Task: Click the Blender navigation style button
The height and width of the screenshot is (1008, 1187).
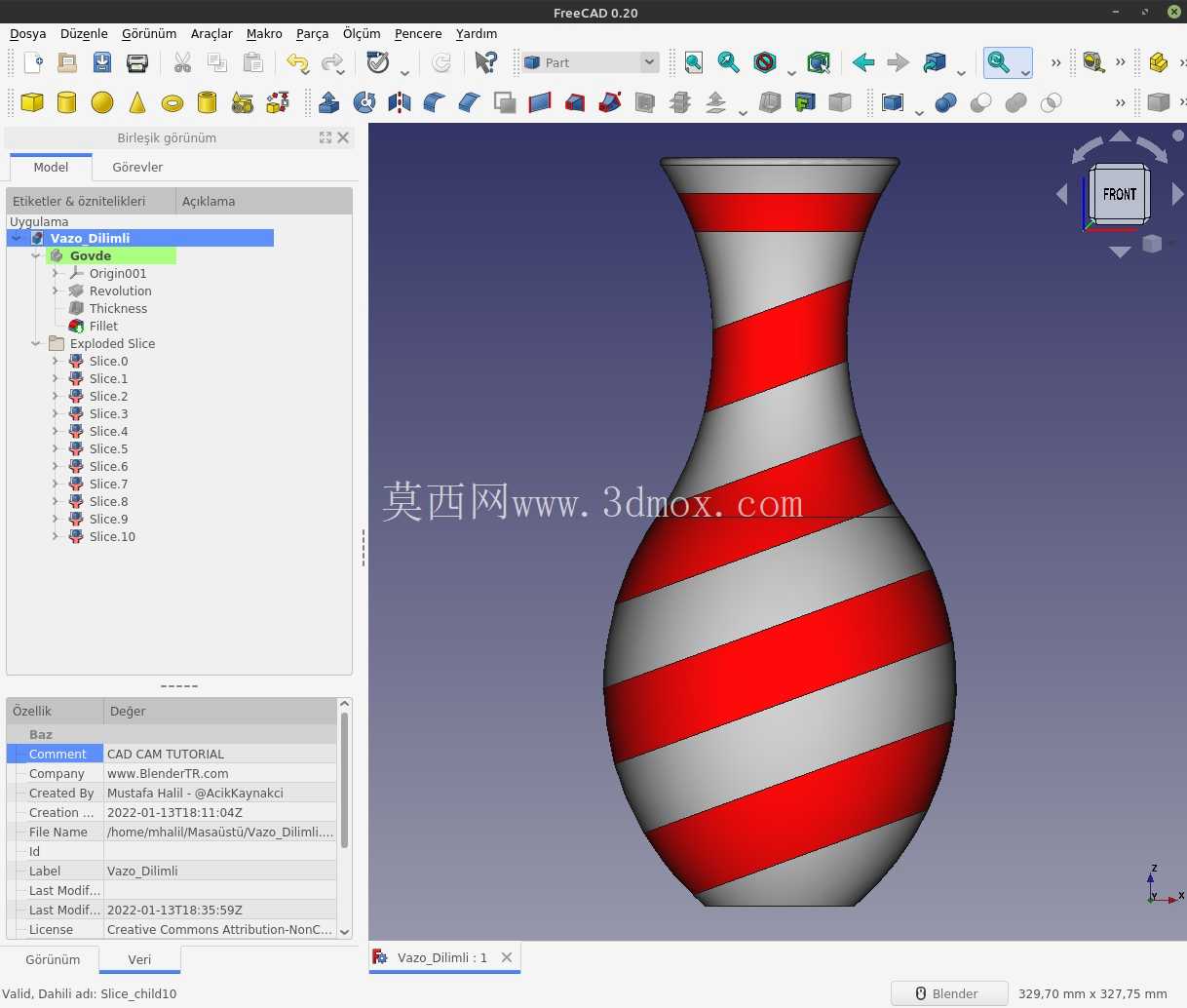Action: (x=948, y=993)
